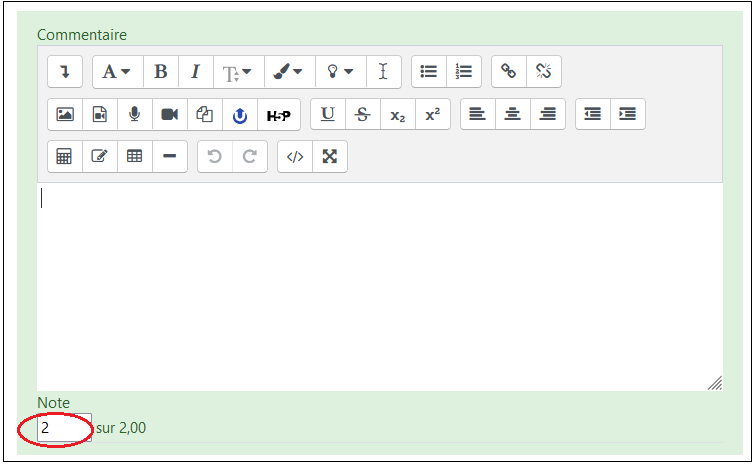Insert a link in the comment
This screenshot has width=755, height=464.
[x=509, y=72]
